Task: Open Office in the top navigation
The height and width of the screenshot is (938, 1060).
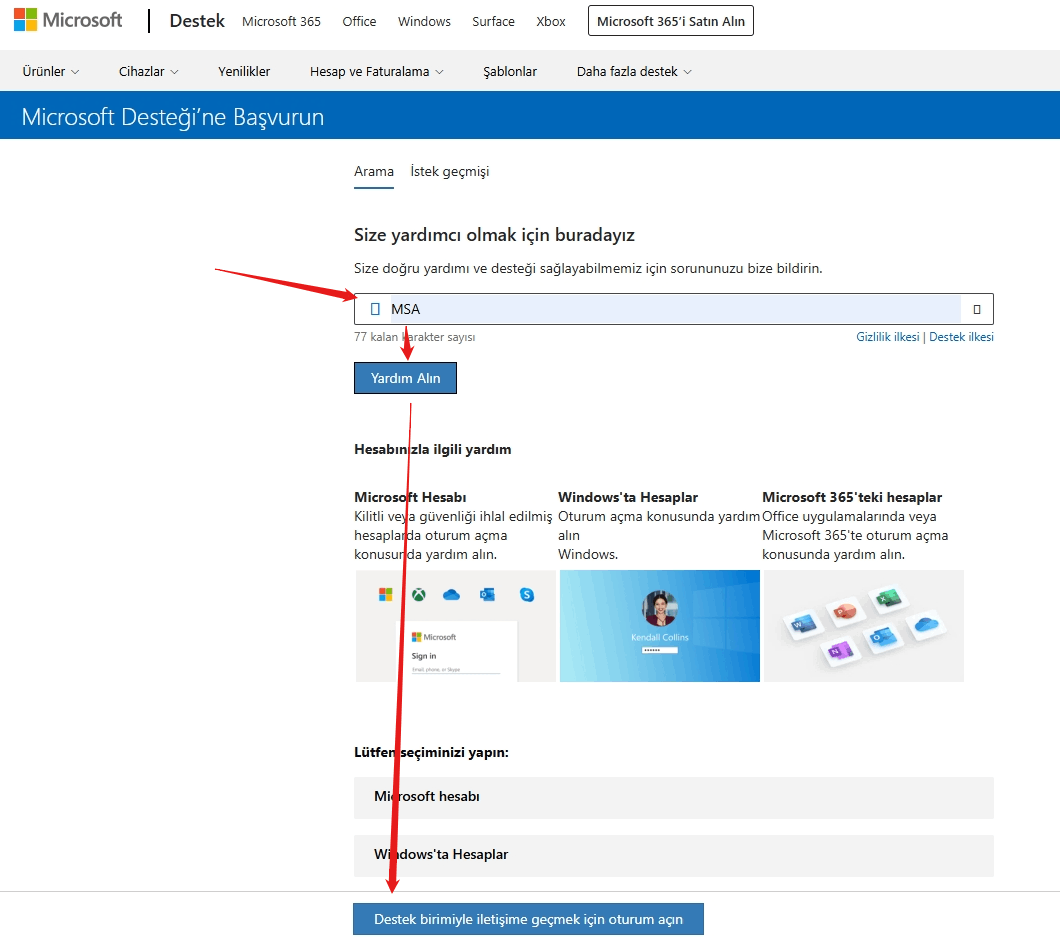Action: (359, 22)
